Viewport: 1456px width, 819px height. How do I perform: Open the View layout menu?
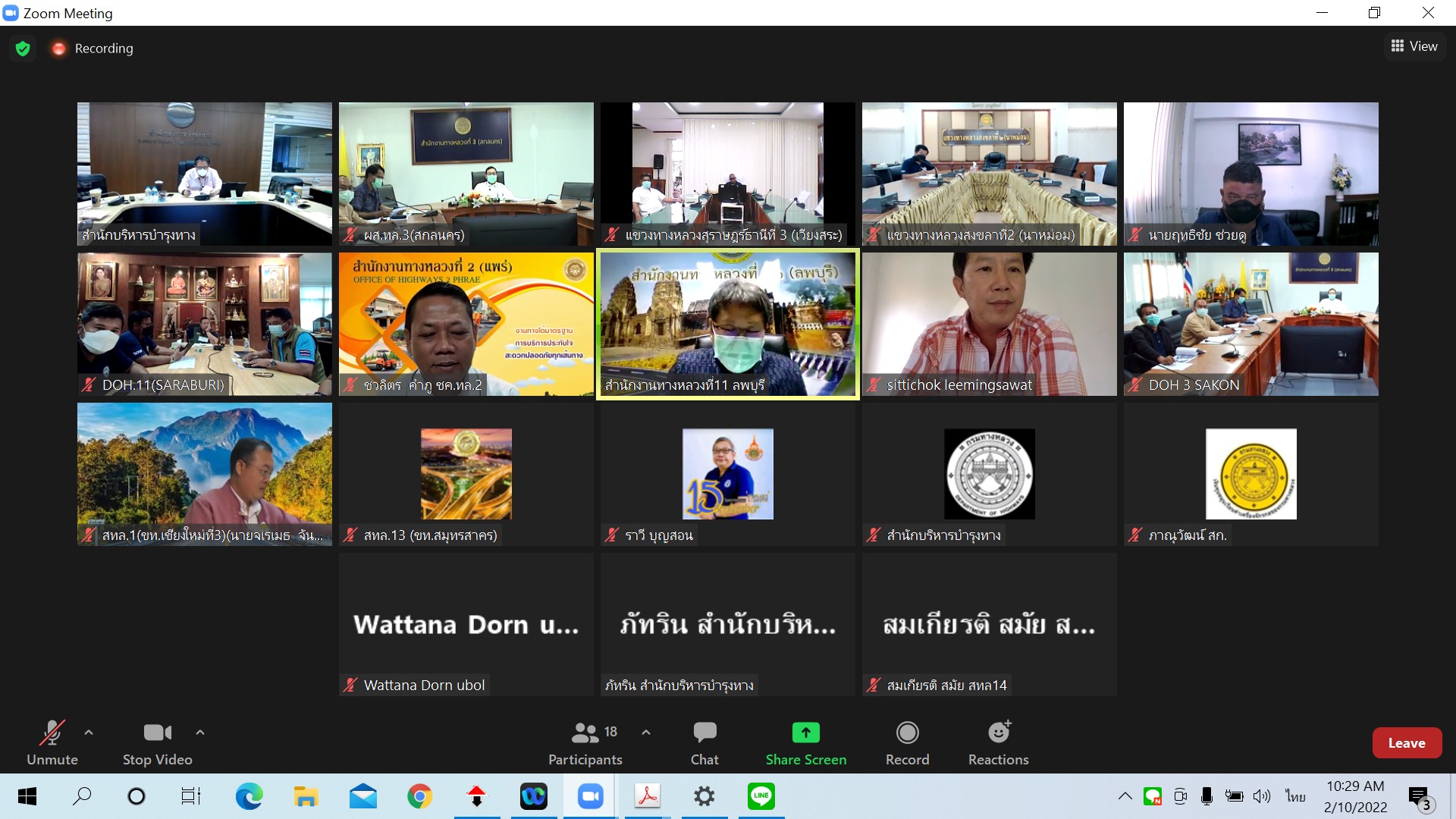[1414, 46]
